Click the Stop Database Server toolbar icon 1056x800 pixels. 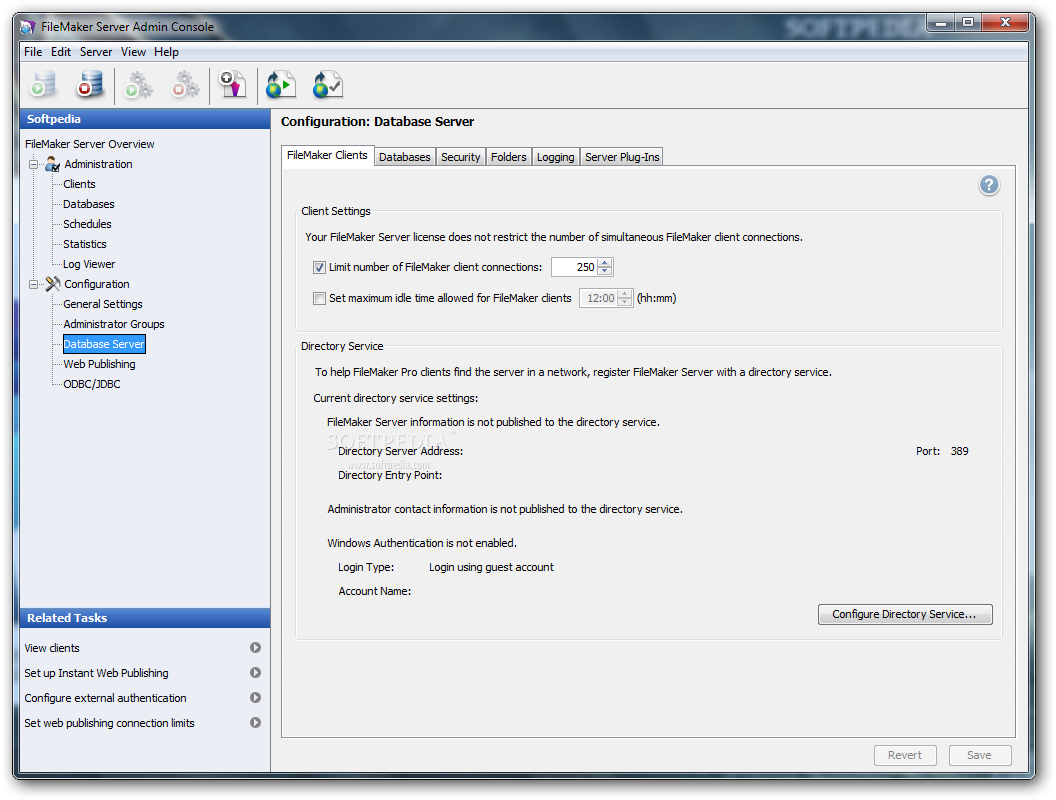tap(90, 86)
